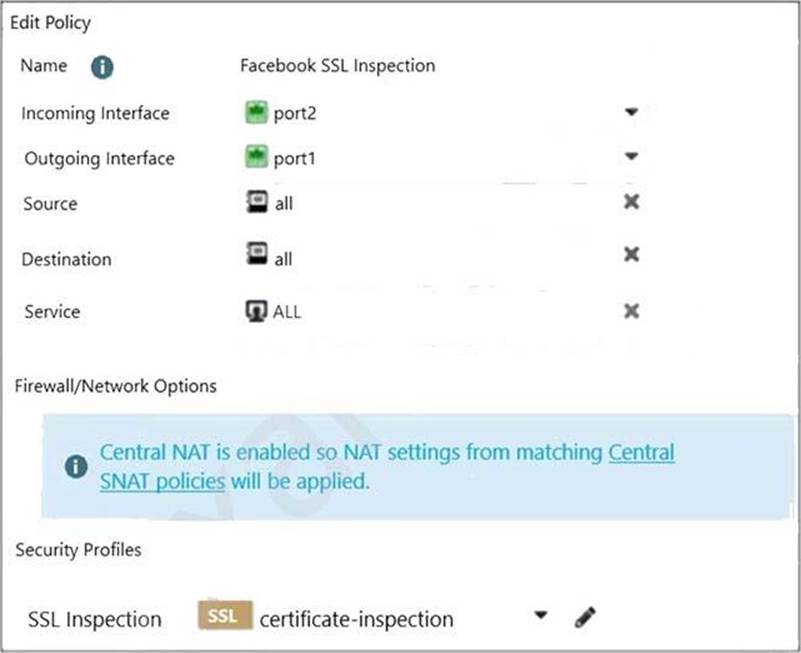The height and width of the screenshot is (653, 801).
Task: Click the Service ALL icon
Action: pyautogui.click(x=256, y=310)
